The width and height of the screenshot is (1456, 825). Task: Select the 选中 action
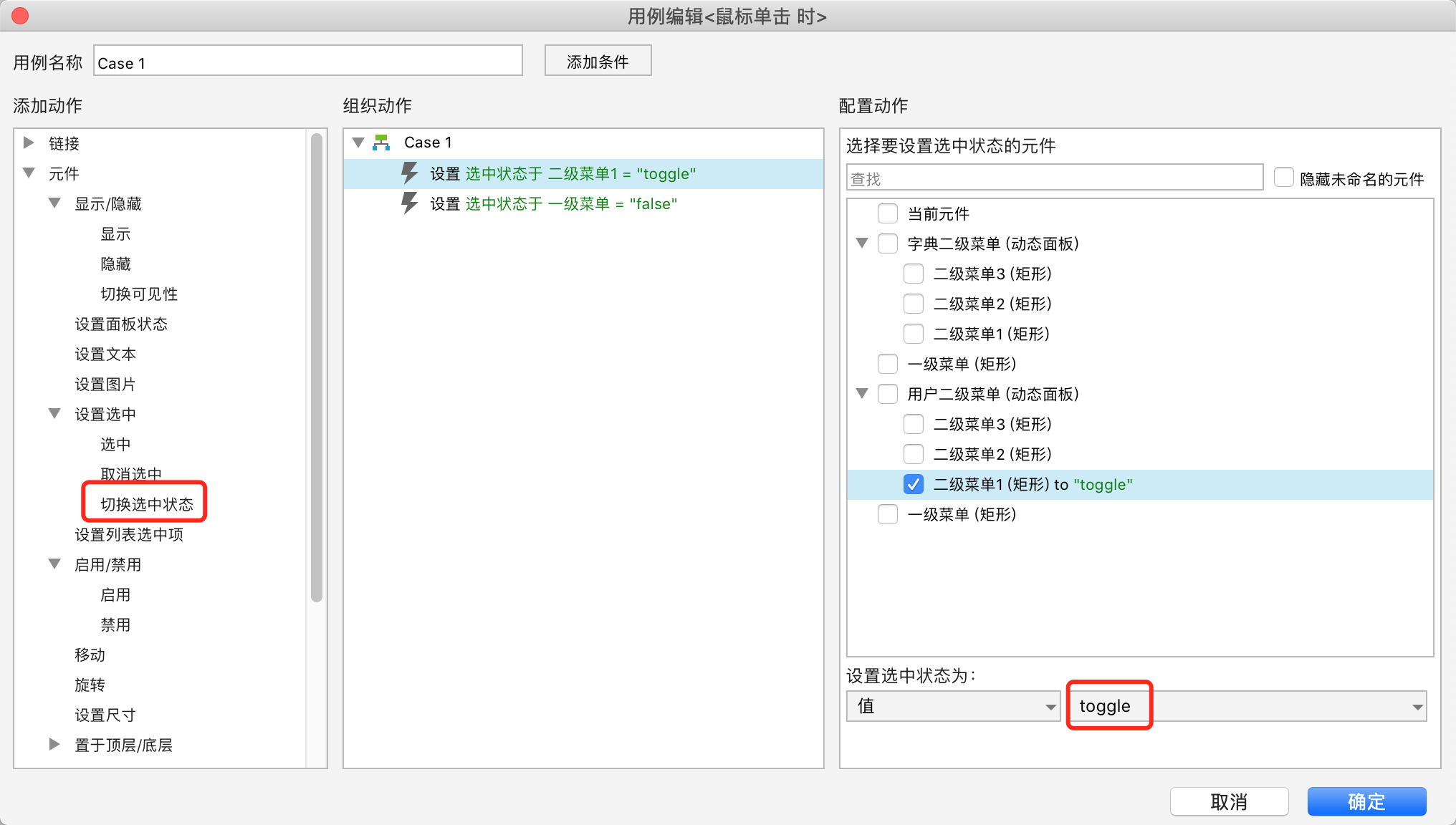(x=115, y=444)
